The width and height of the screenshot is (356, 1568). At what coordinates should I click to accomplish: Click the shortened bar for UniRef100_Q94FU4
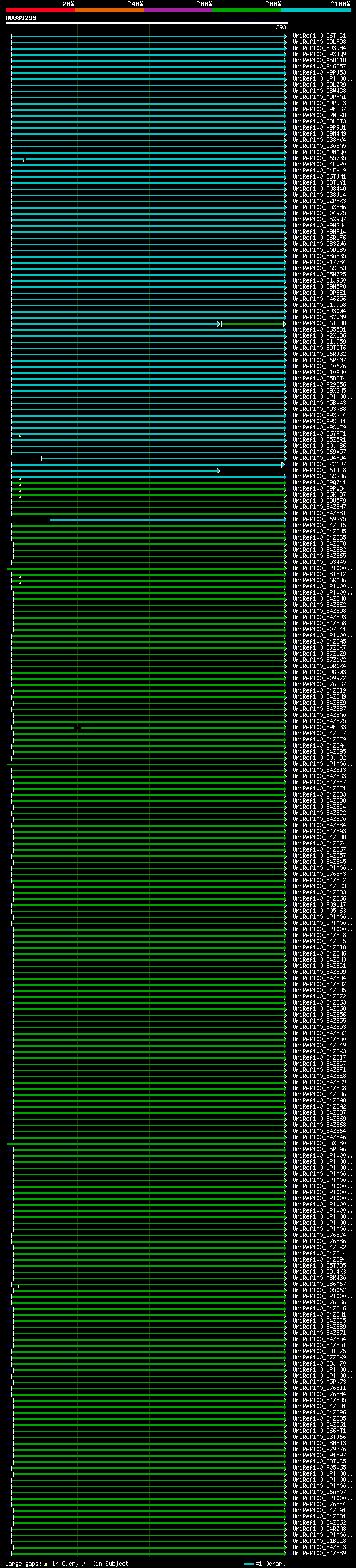click(x=164, y=458)
